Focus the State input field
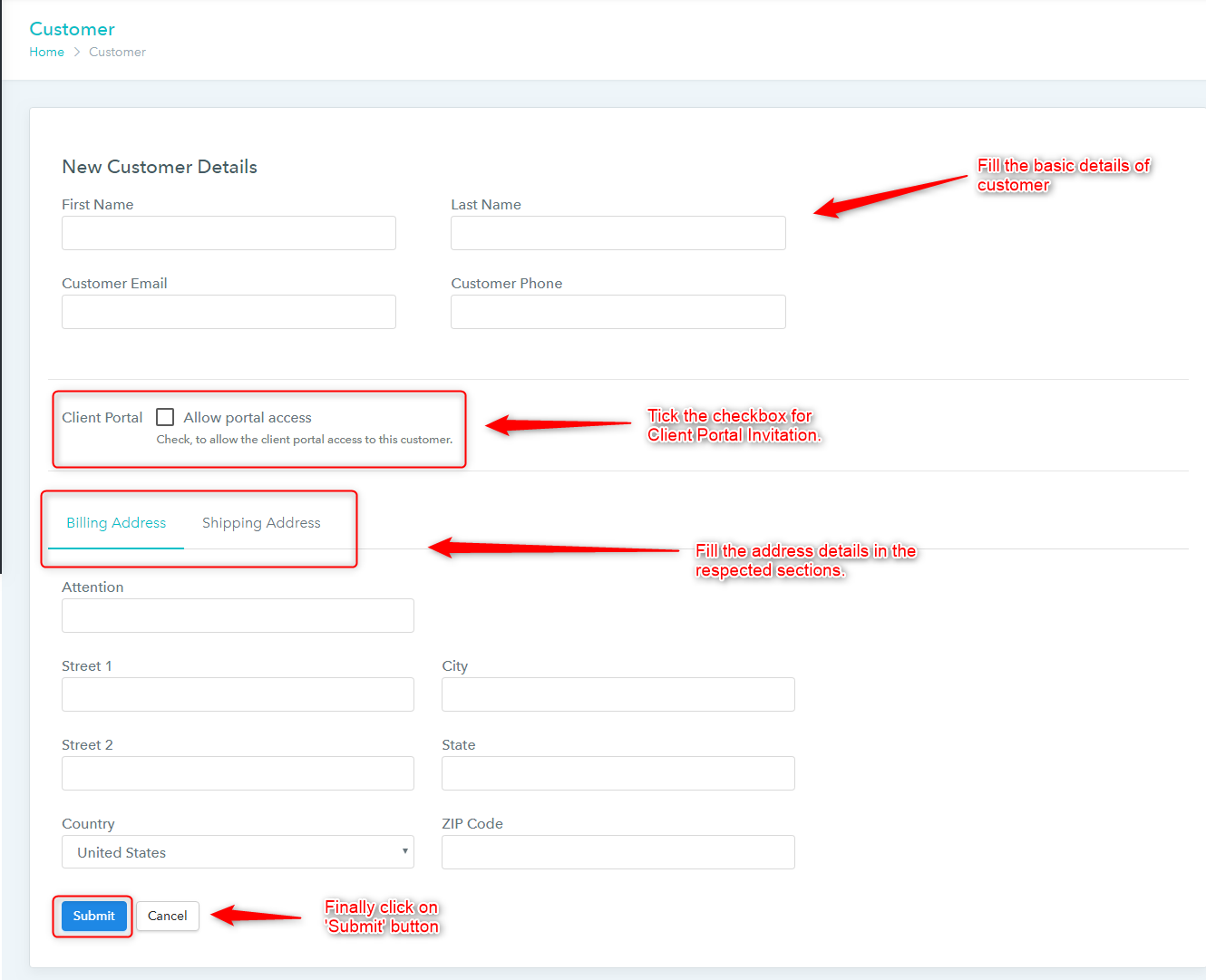 tap(618, 773)
